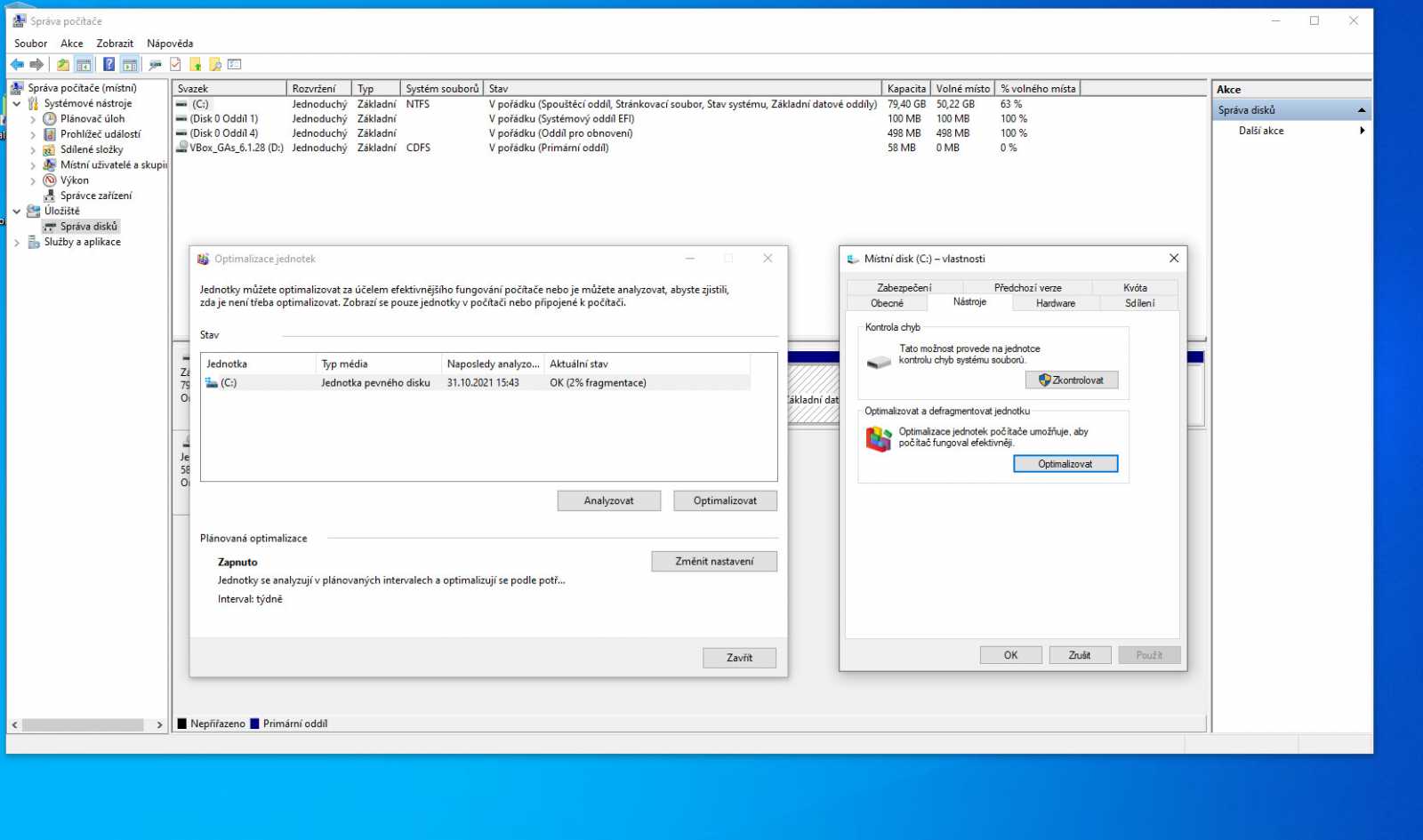The width and height of the screenshot is (1423, 840).
Task: Collapse the Správa disků actions header arrow
Action: [1361, 110]
